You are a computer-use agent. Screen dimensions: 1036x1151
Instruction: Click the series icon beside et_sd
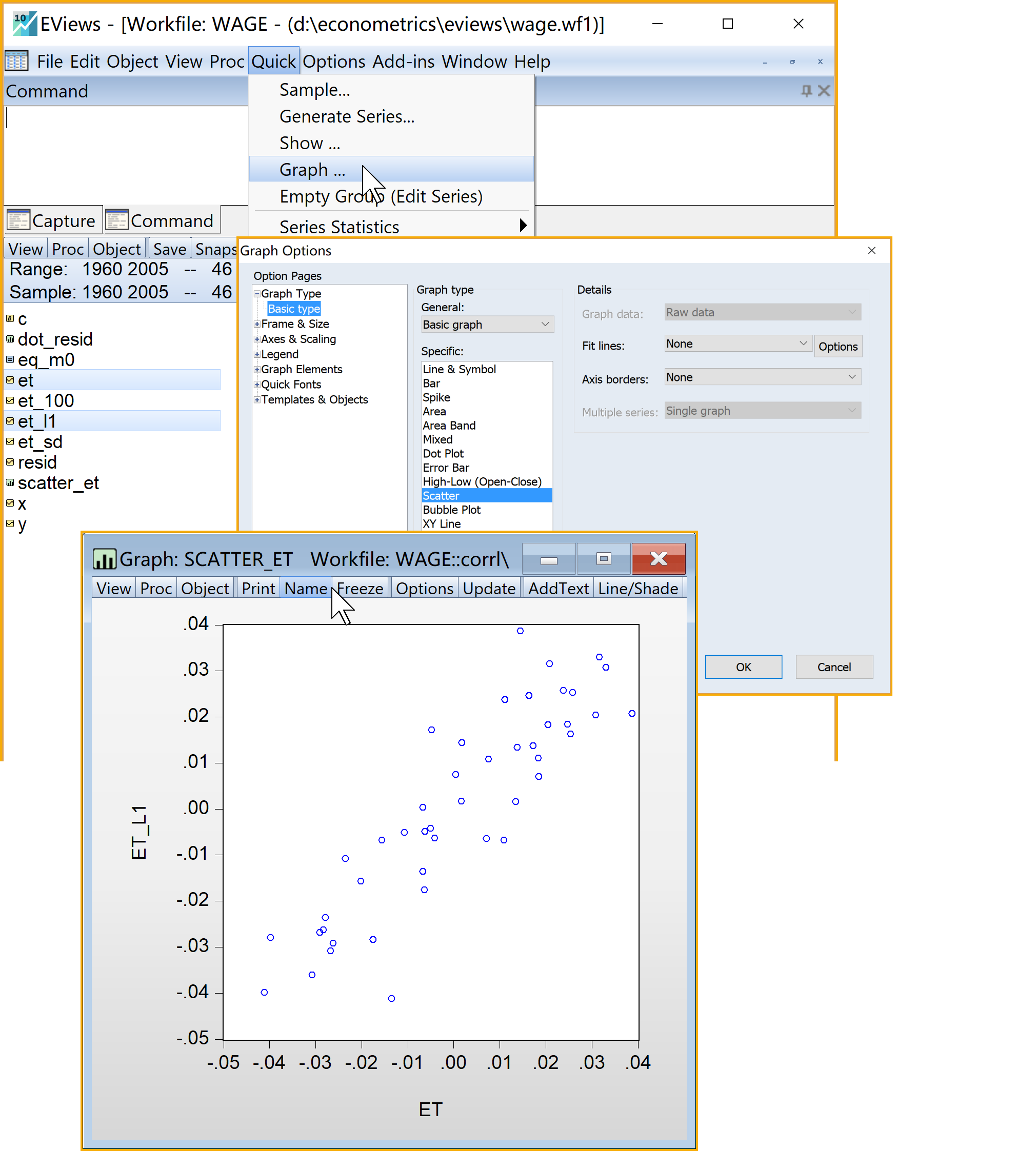(x=10, y=441)
